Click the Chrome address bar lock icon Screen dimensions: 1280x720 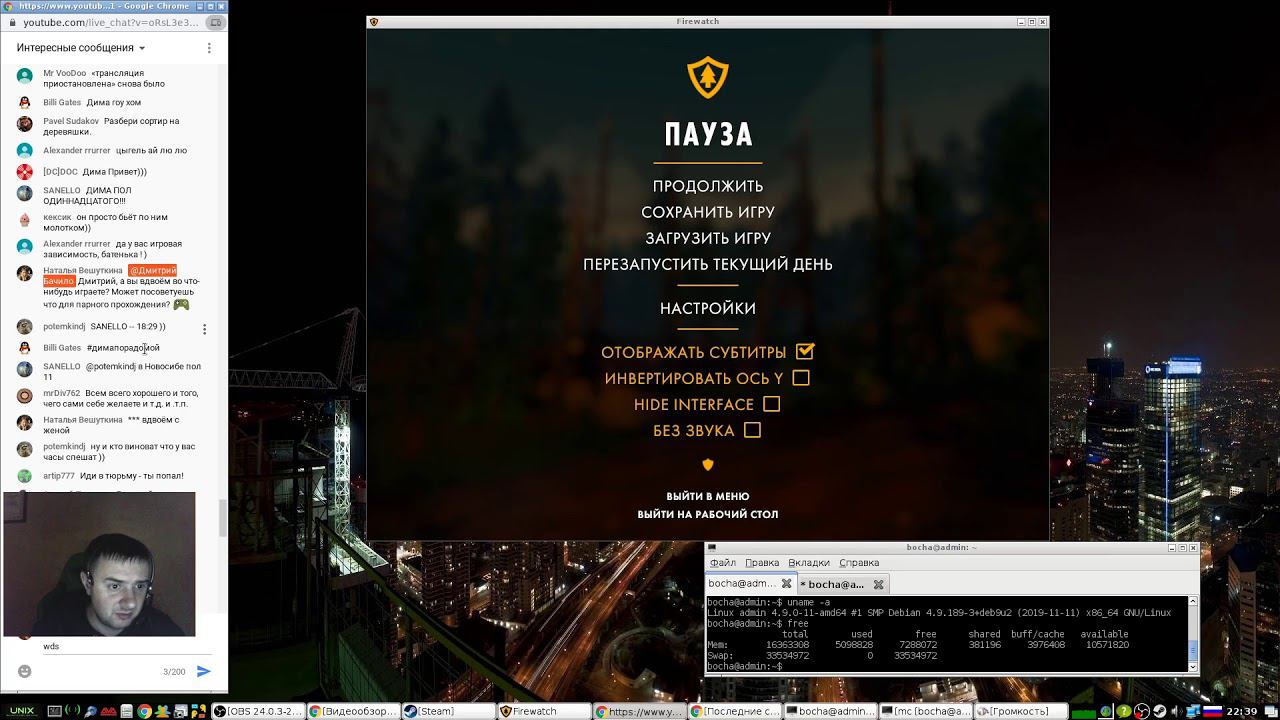click(x=15, y=23)
